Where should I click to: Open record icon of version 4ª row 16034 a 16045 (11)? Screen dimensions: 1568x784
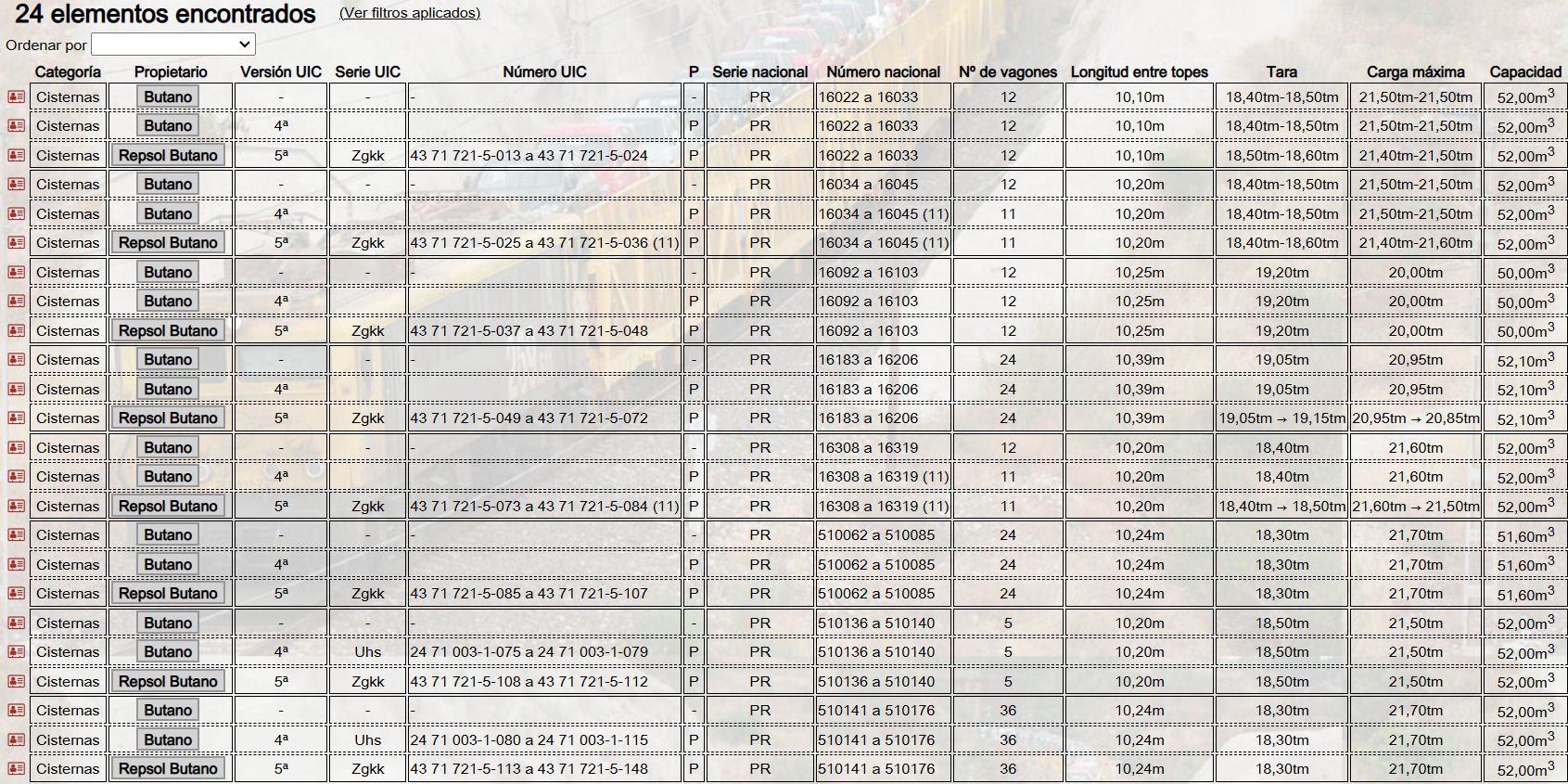tap(17, 213)
